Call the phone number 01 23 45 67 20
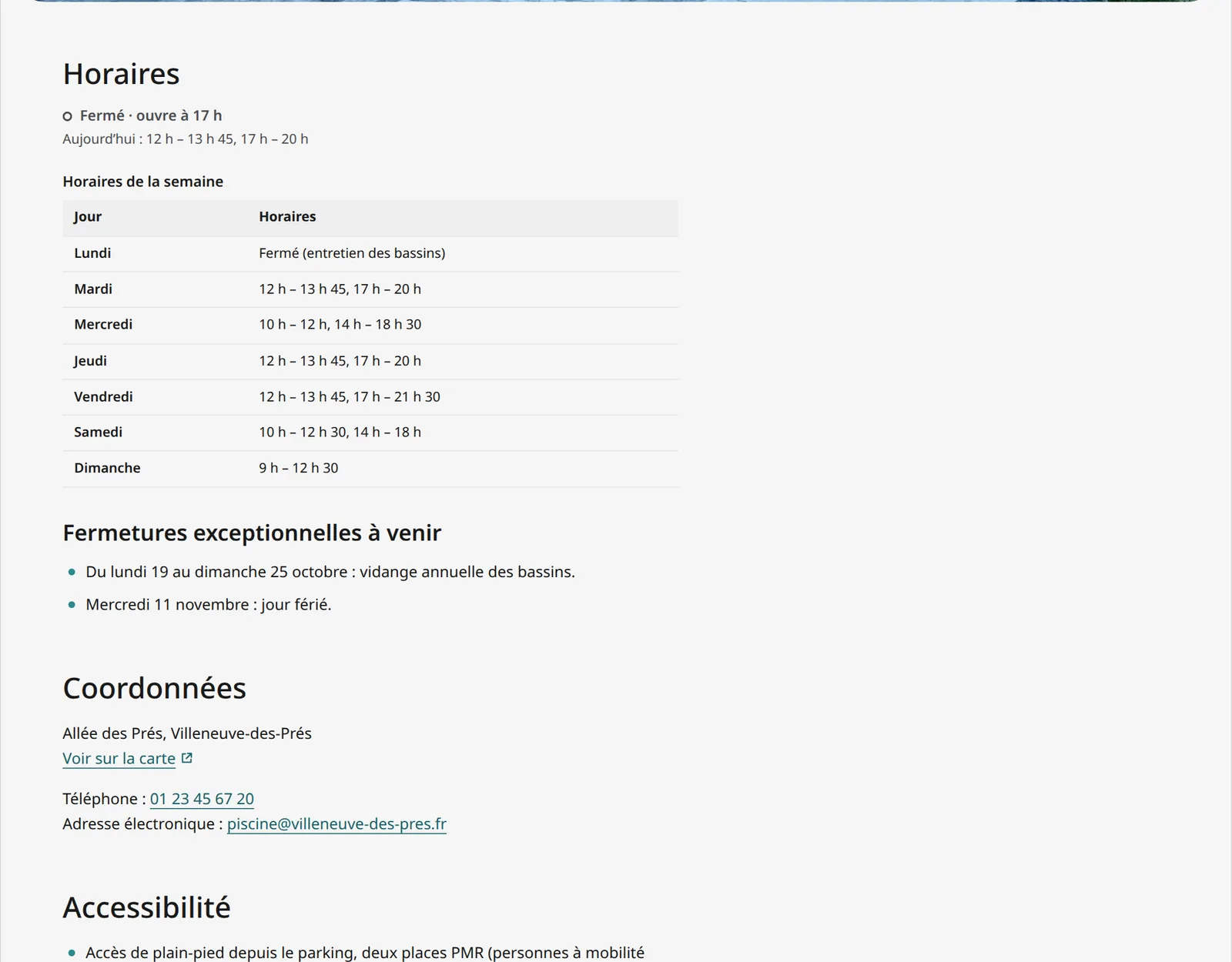Viewport: 1232px width, 962px height. pos(202,799)
